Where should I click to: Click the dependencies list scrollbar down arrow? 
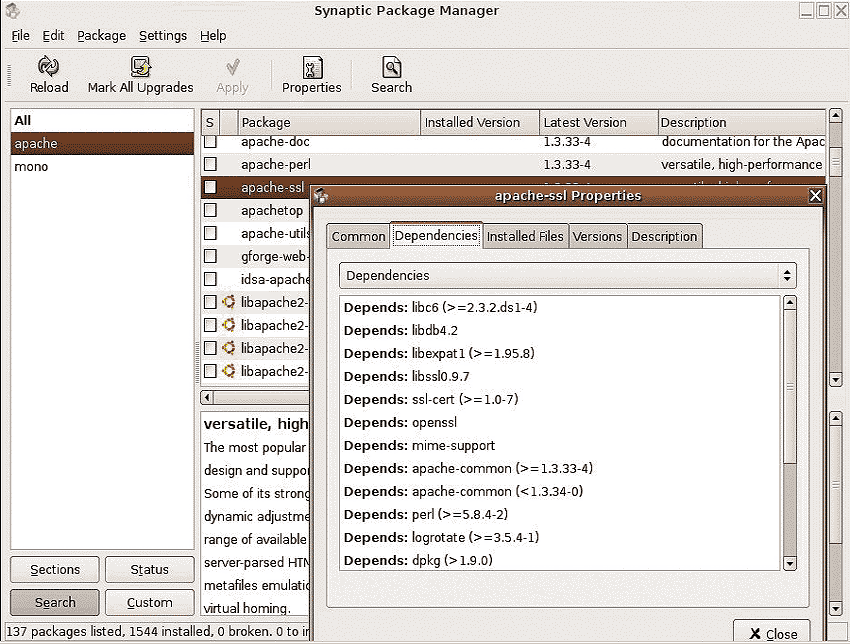pos(790,564)
